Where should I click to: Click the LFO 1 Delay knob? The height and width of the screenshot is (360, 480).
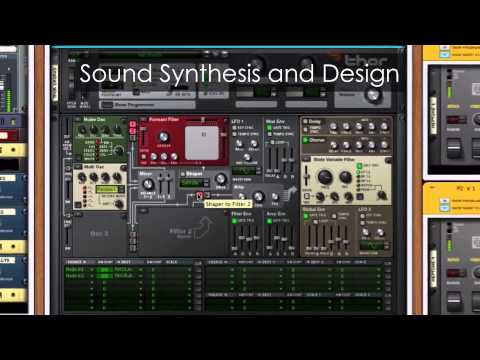254,143
